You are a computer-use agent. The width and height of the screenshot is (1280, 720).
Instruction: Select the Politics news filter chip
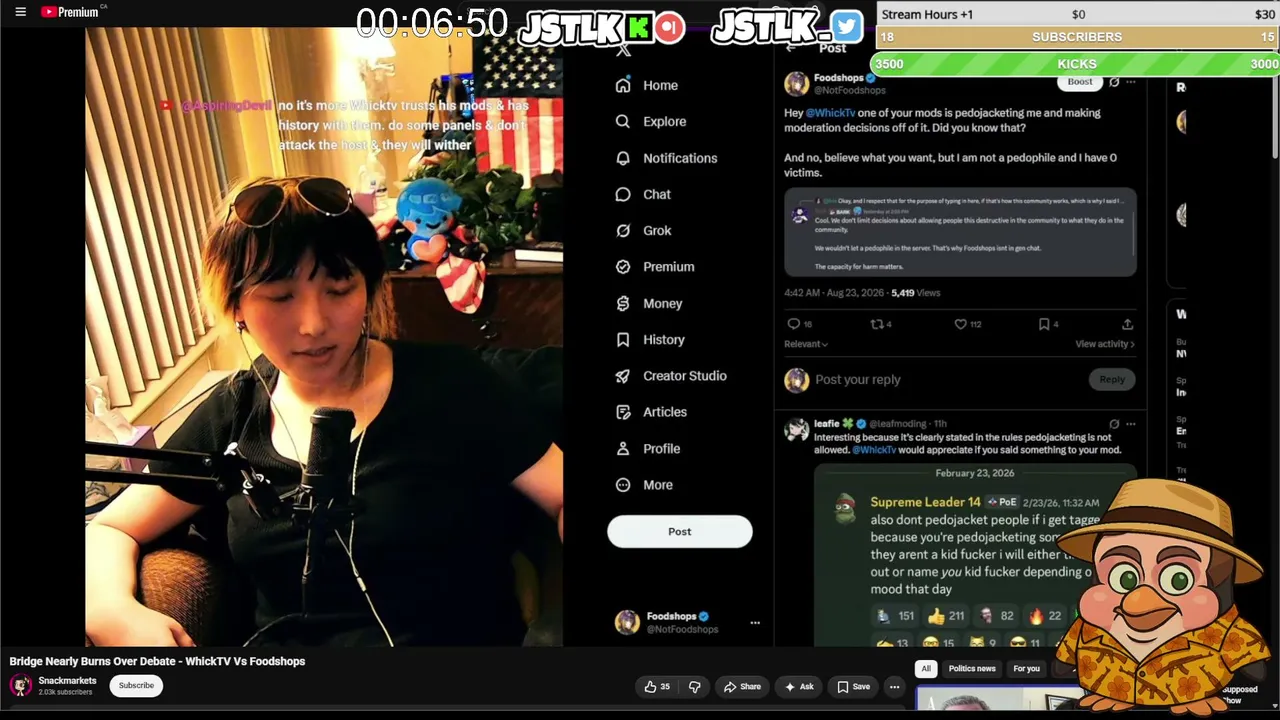(x=972, y=669)
